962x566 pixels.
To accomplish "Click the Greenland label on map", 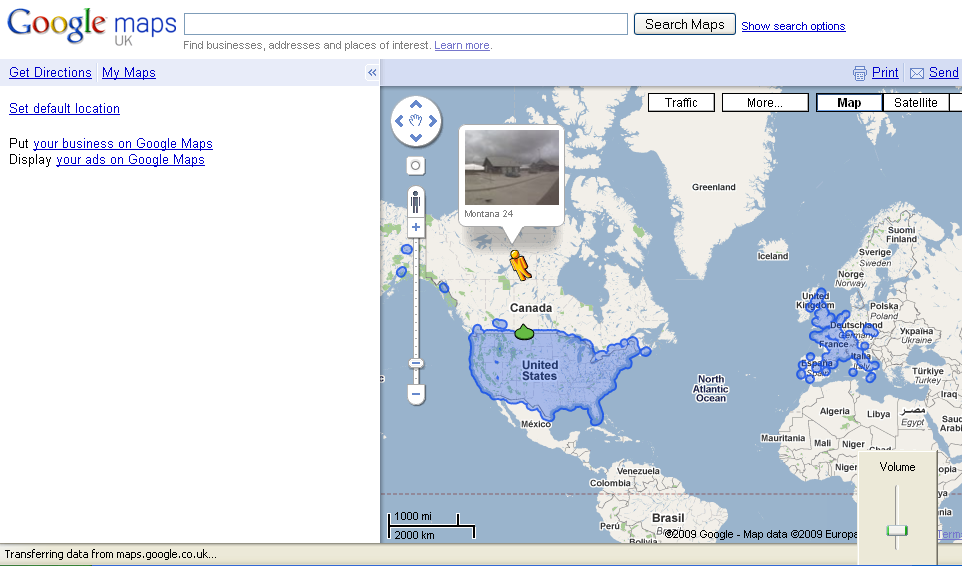I will pyautogui.click(x=714, y=187).
